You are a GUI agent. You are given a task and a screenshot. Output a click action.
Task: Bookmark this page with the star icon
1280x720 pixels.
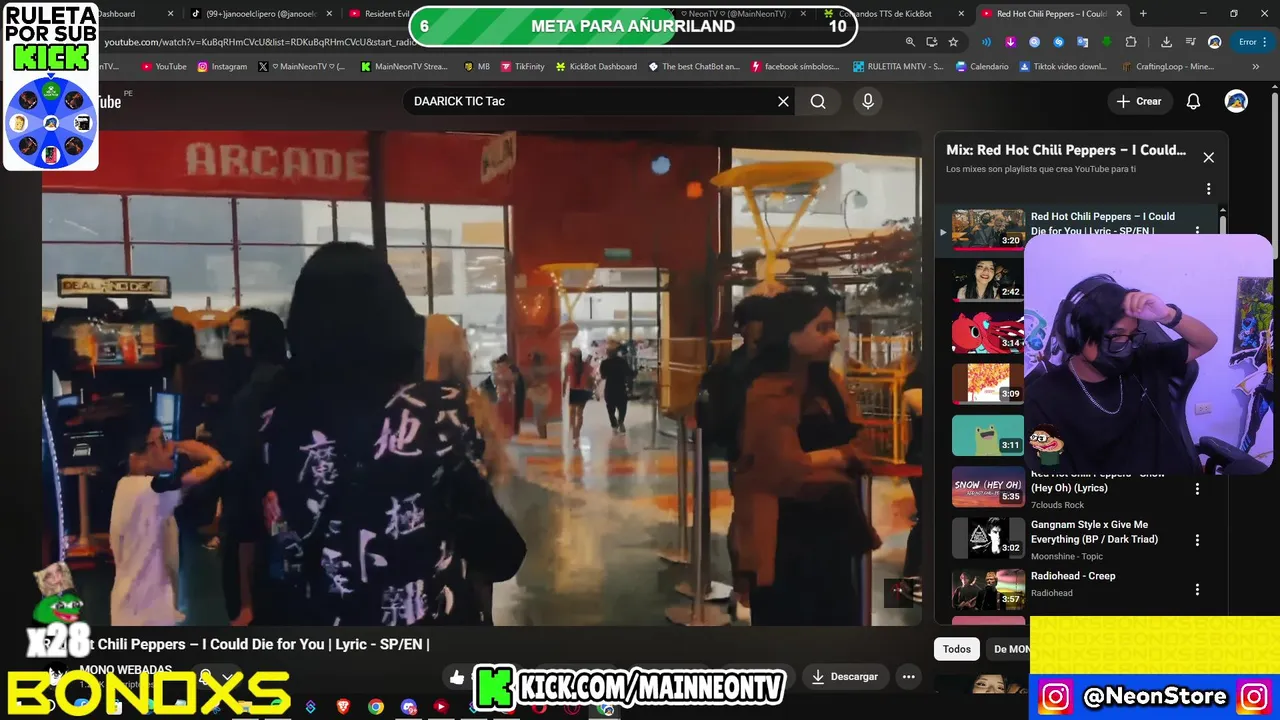(953, 42)
